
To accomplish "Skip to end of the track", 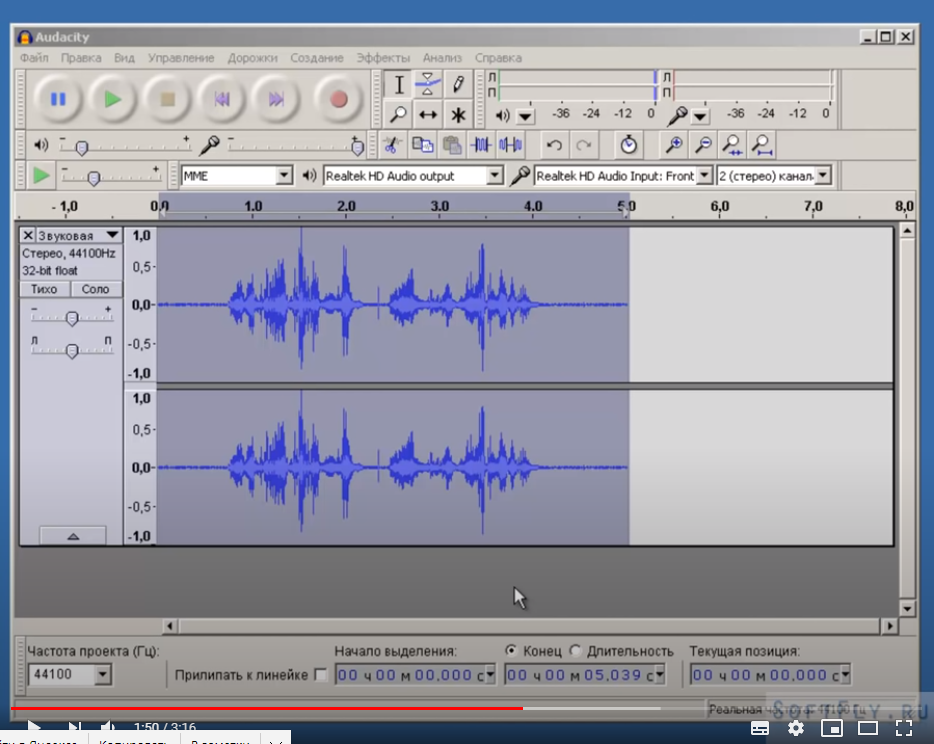I will pyautogui.click(x=276, y=99).
